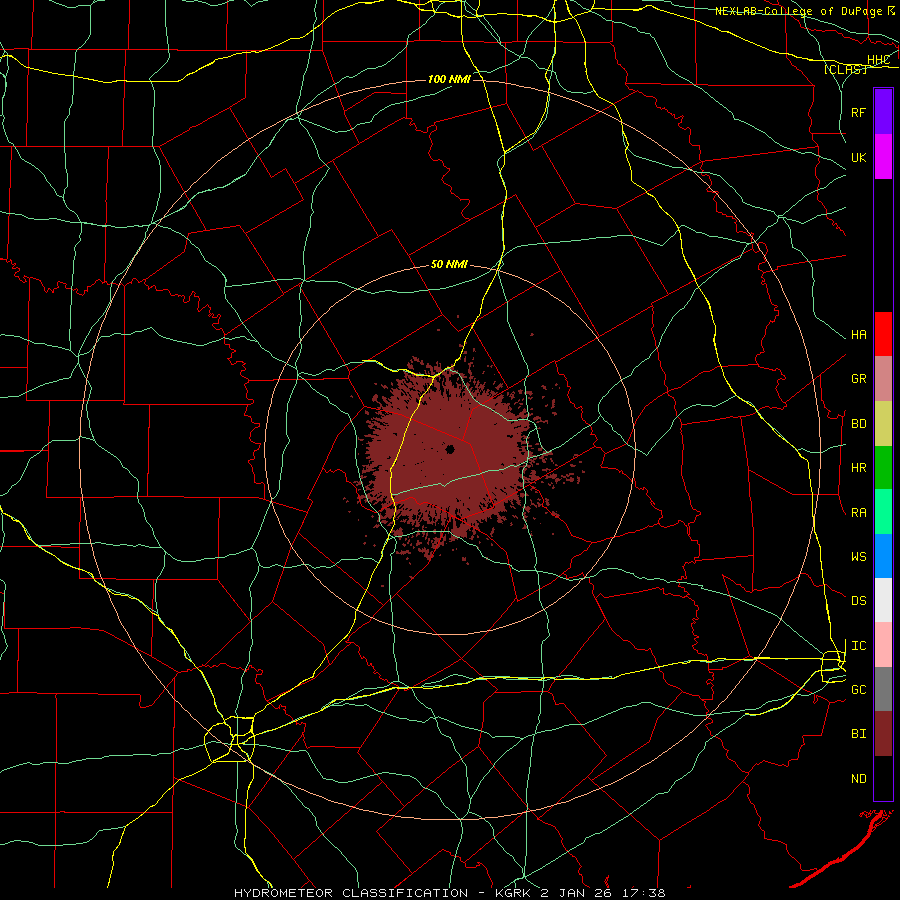This screenshot has height=900, width=900.
Task: Click the HA red legend swatch
Action: point(883,334)
